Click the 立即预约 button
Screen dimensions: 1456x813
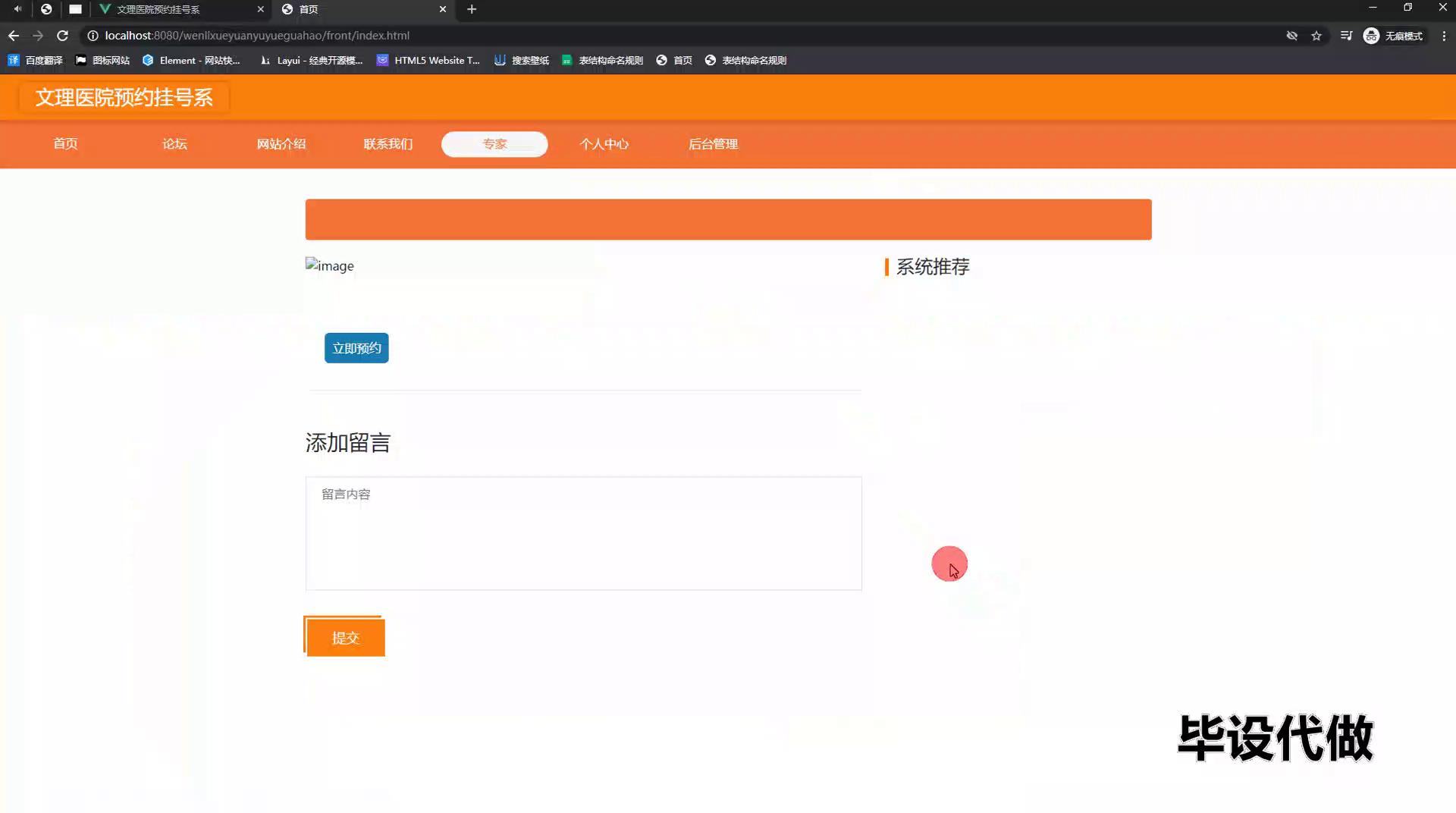(x=356, y=348)
